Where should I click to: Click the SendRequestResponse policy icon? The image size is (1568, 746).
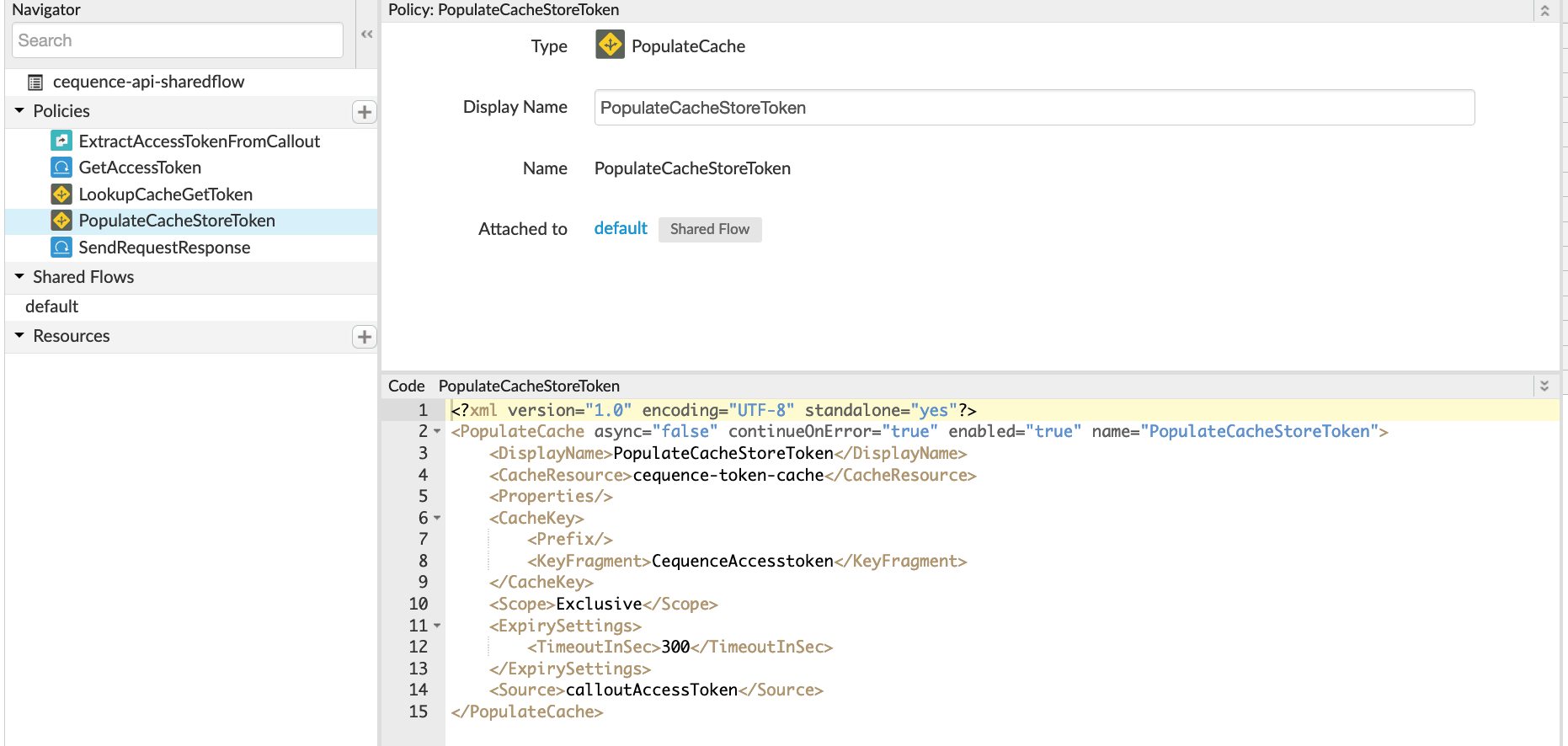pos(61,248)
